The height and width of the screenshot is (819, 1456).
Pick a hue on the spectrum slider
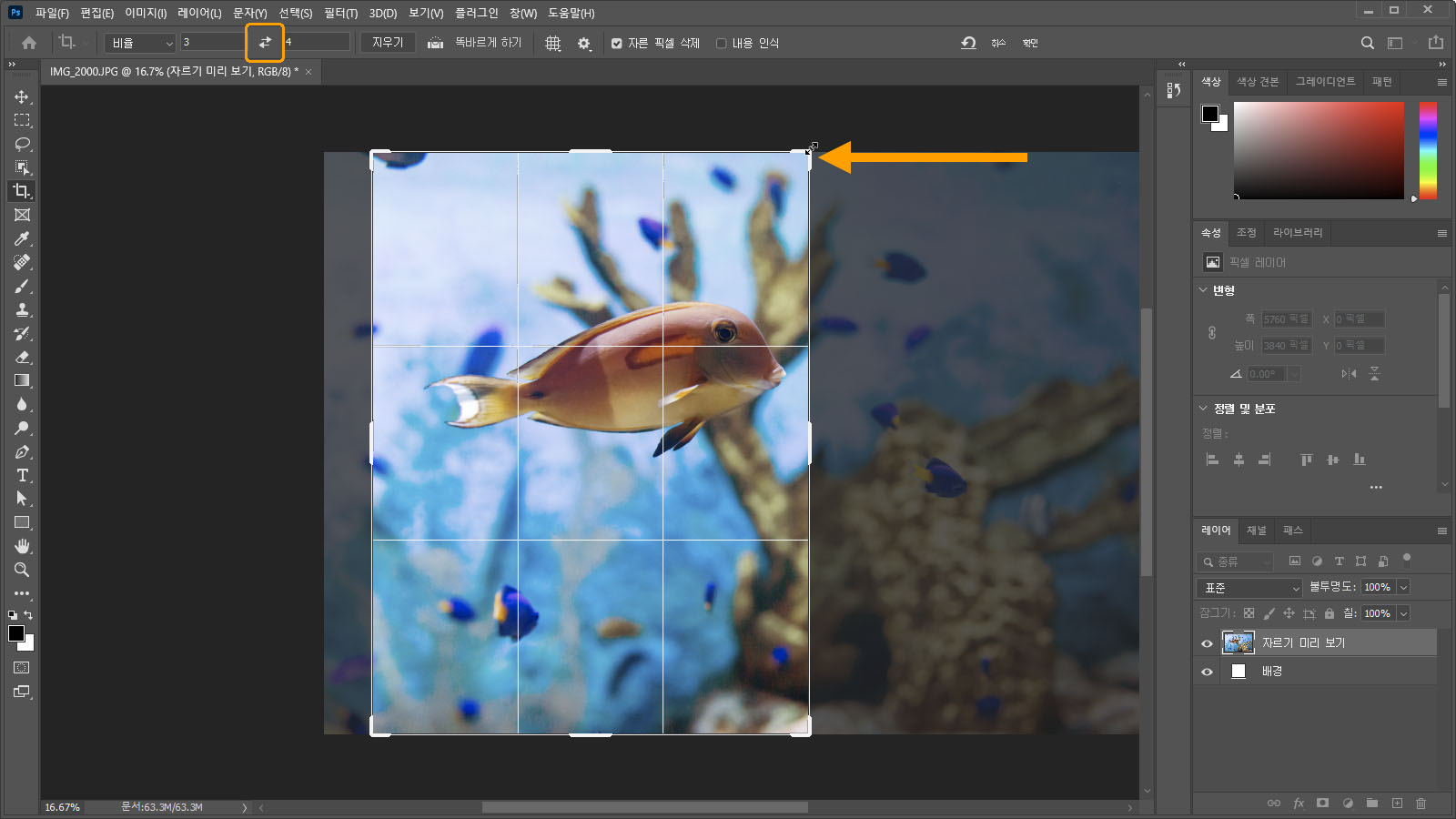[1428, 150]
